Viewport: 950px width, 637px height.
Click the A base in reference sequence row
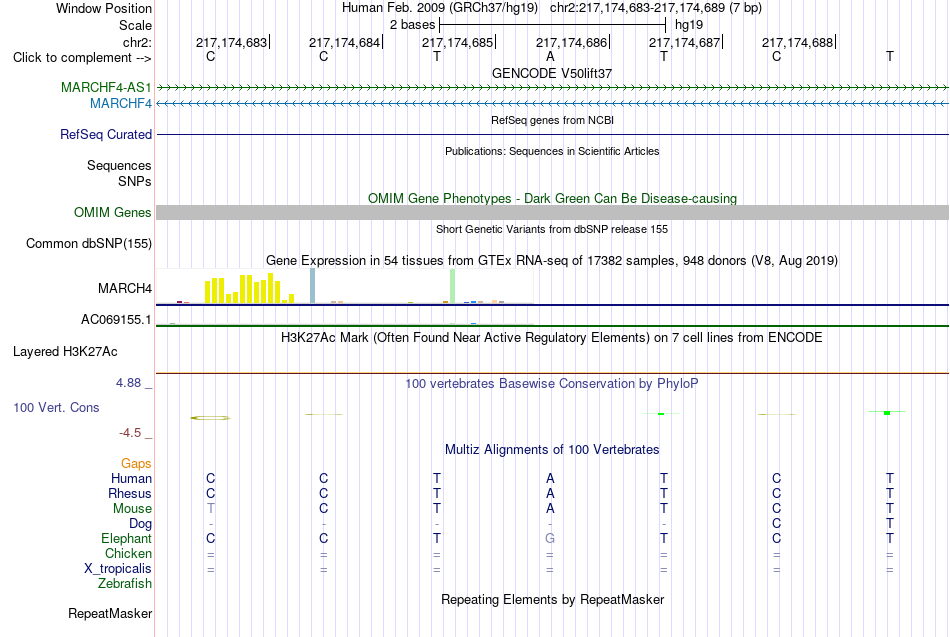(x=550, y=56)
